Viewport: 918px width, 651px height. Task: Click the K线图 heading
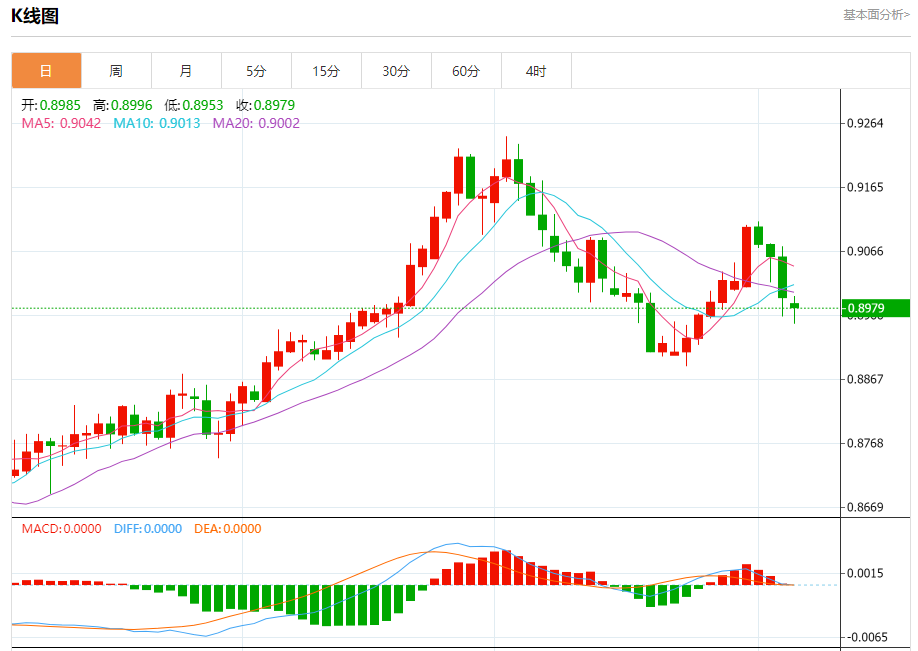[x=35, y=16]
